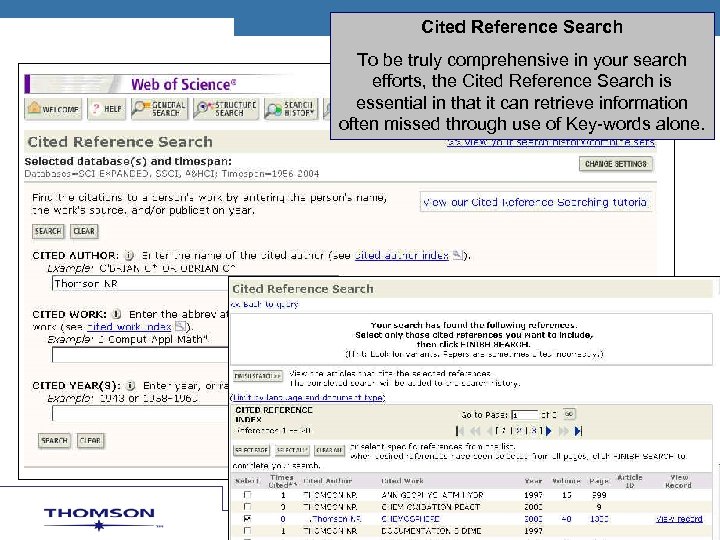Check the ANN GEOPHYS ATM HYDR row
720x540 pixels.
click(248, 495)
